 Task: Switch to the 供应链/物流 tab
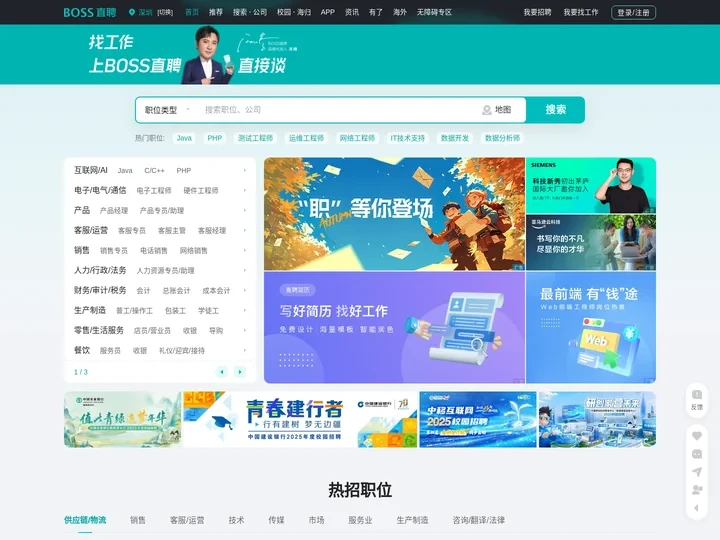point(85,520)
